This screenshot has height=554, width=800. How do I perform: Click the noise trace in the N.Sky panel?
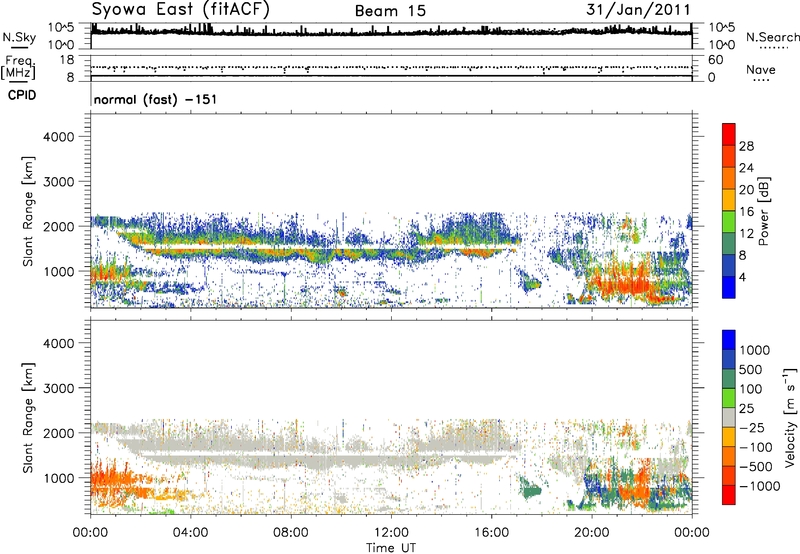tap(391, 32)
